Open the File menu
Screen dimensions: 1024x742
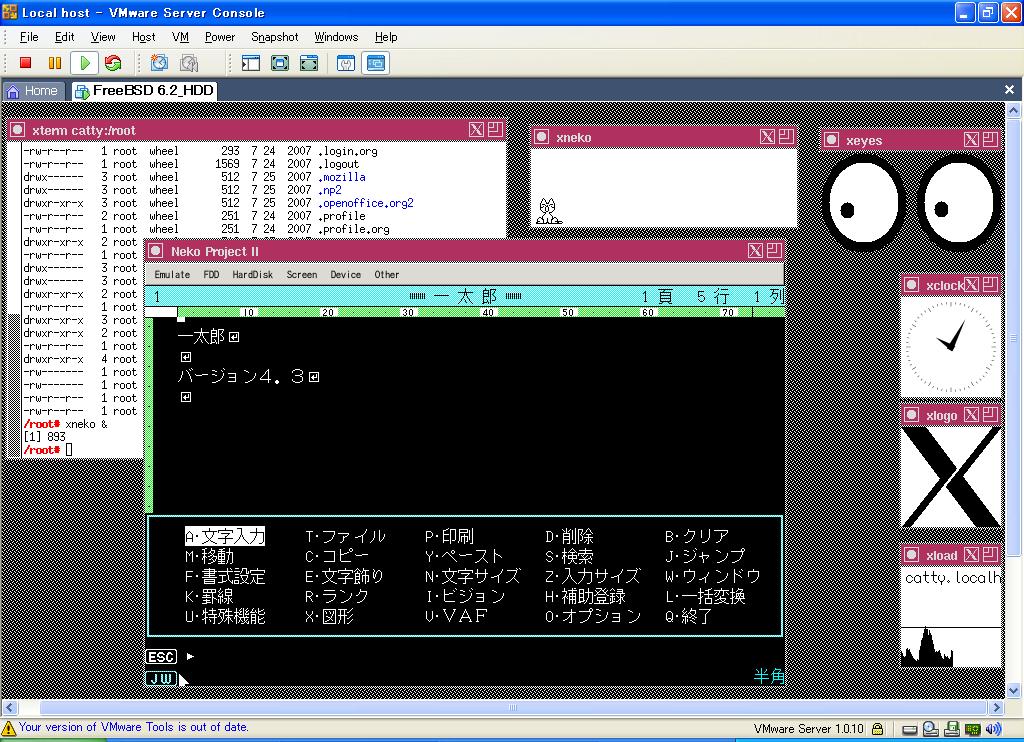pyautogui.click(x=29, y=37)
